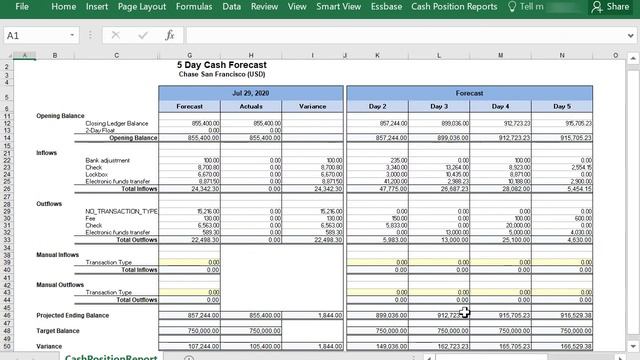The image size is (640, 360).
Task: Expand the Name Box dropdown arrow
Action: click(72, 36)
